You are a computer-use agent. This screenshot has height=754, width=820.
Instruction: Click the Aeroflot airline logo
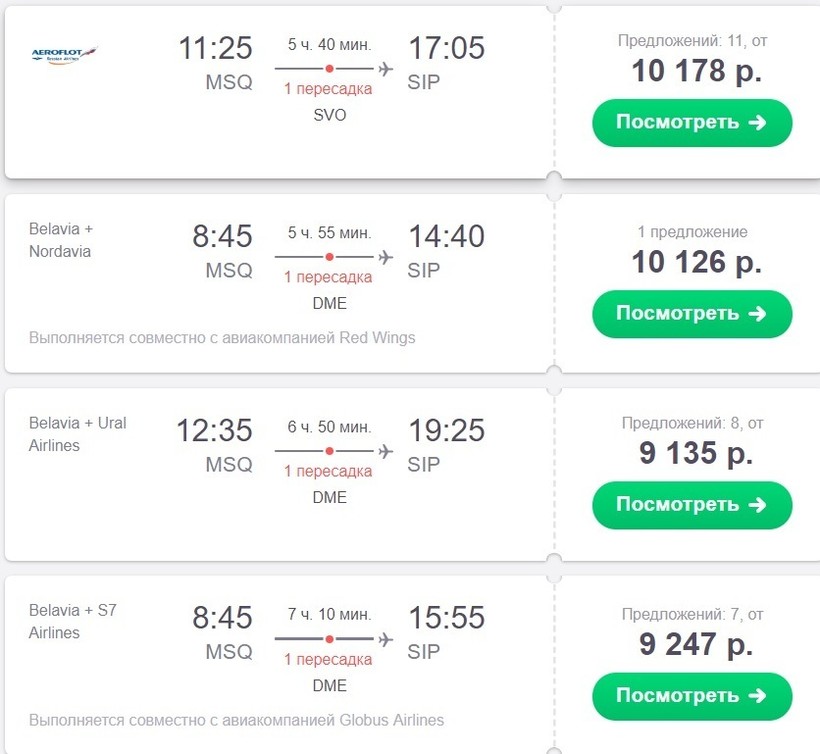(x=65, y=53)
